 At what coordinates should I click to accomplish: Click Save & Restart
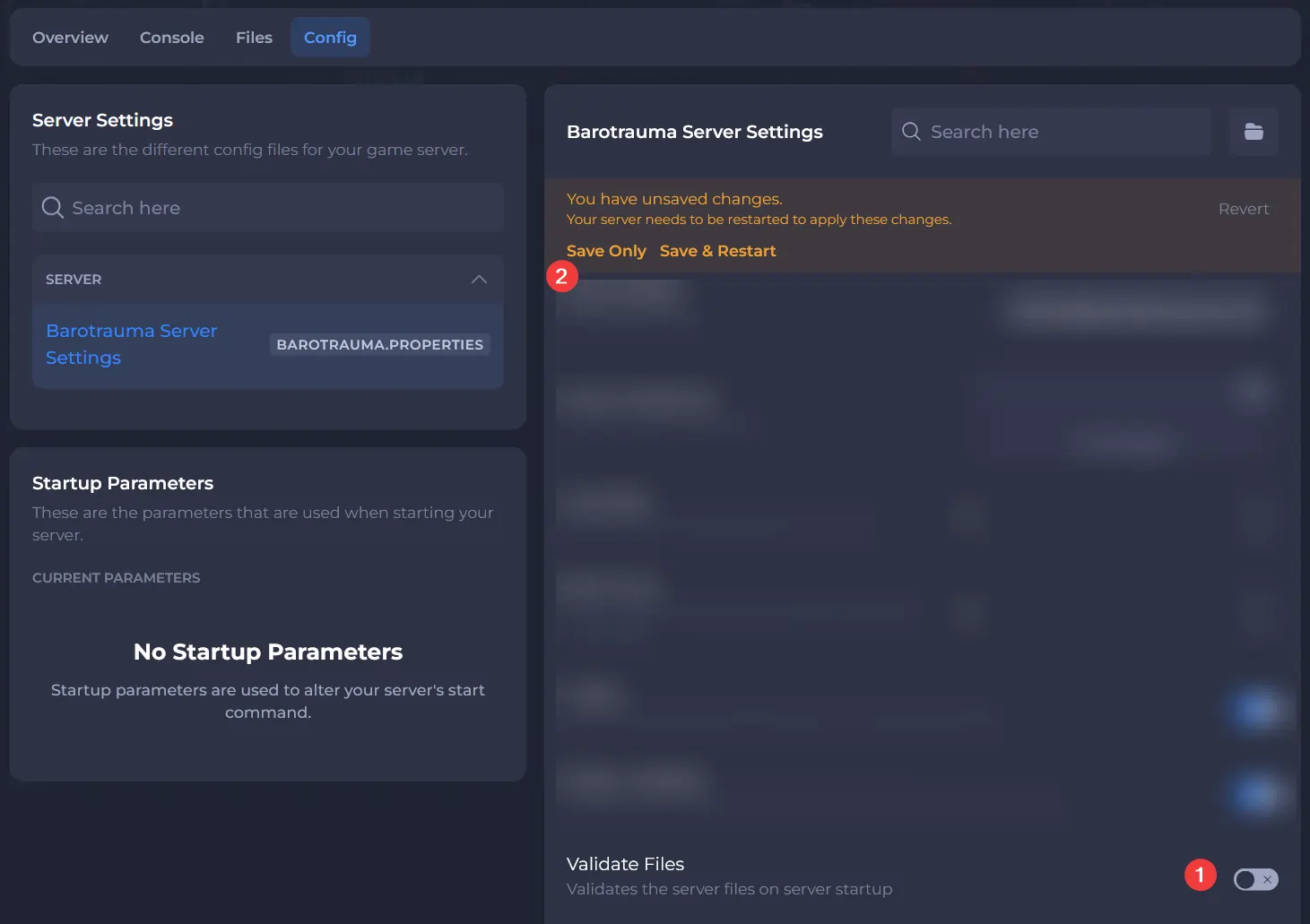click(x=717, y=251)
